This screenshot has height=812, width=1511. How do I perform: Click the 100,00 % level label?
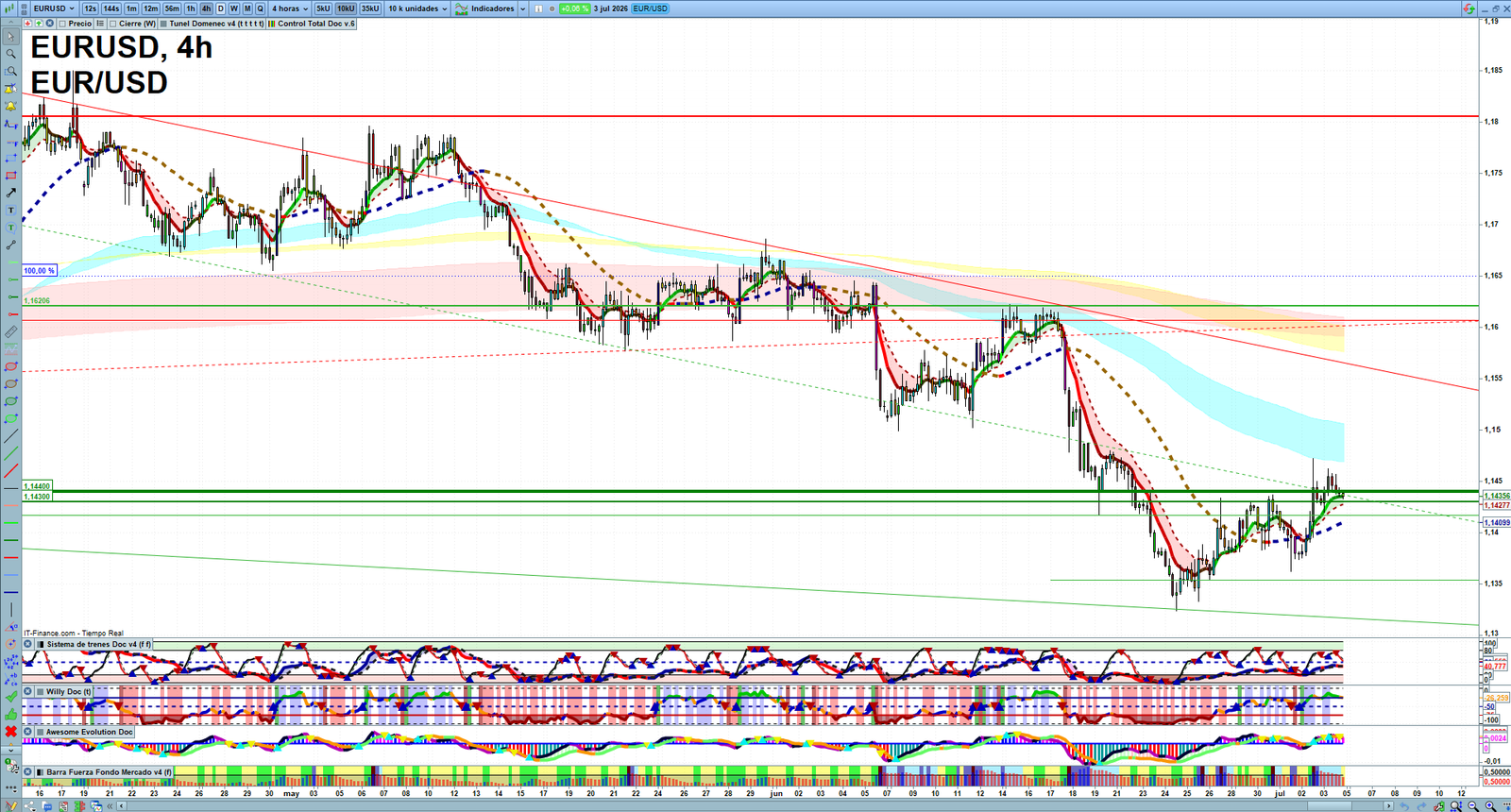click(40, 271)
